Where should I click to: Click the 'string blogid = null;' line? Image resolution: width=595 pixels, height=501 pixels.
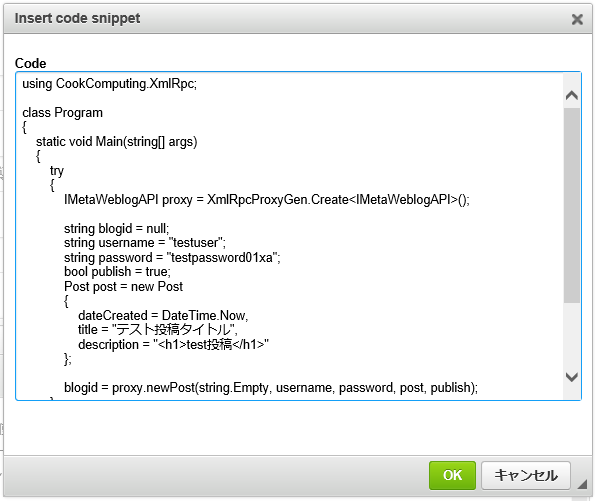click(x=116, y=228)
